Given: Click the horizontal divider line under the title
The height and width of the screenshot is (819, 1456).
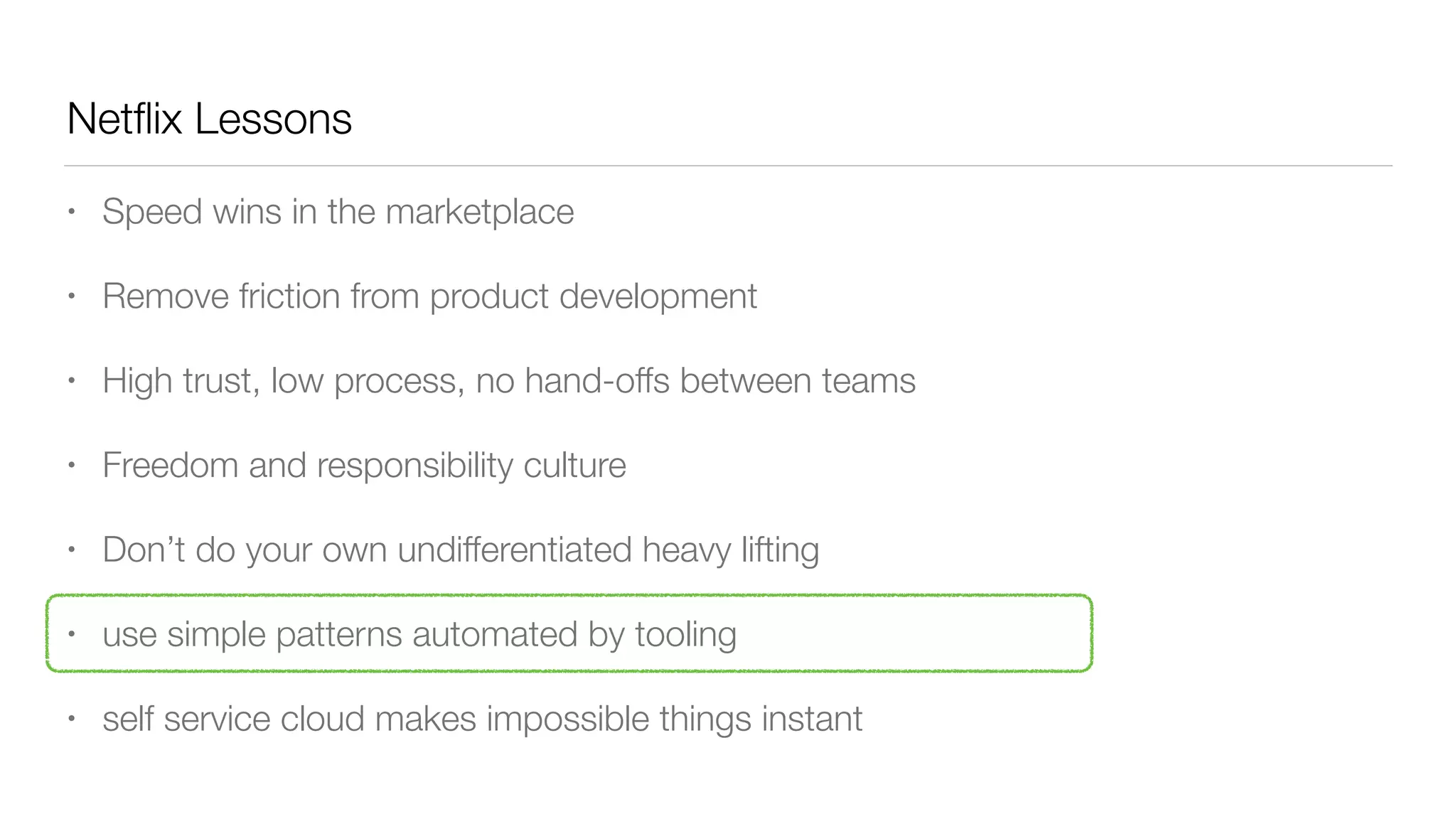Looking at the screenshot, I should [x=728, y=166].
